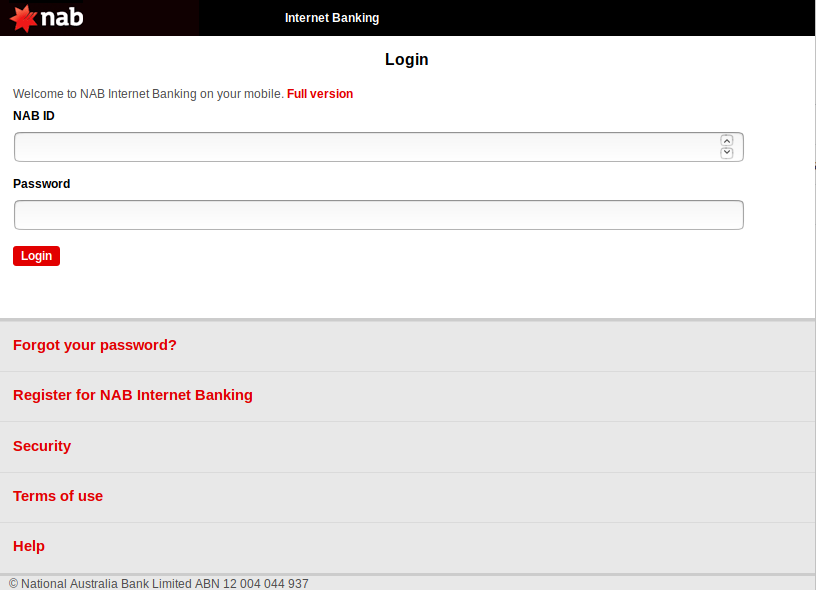The image size is (816, 590).
Task: Click the Internet Banking header title
Action: click(x=332, y=17)
